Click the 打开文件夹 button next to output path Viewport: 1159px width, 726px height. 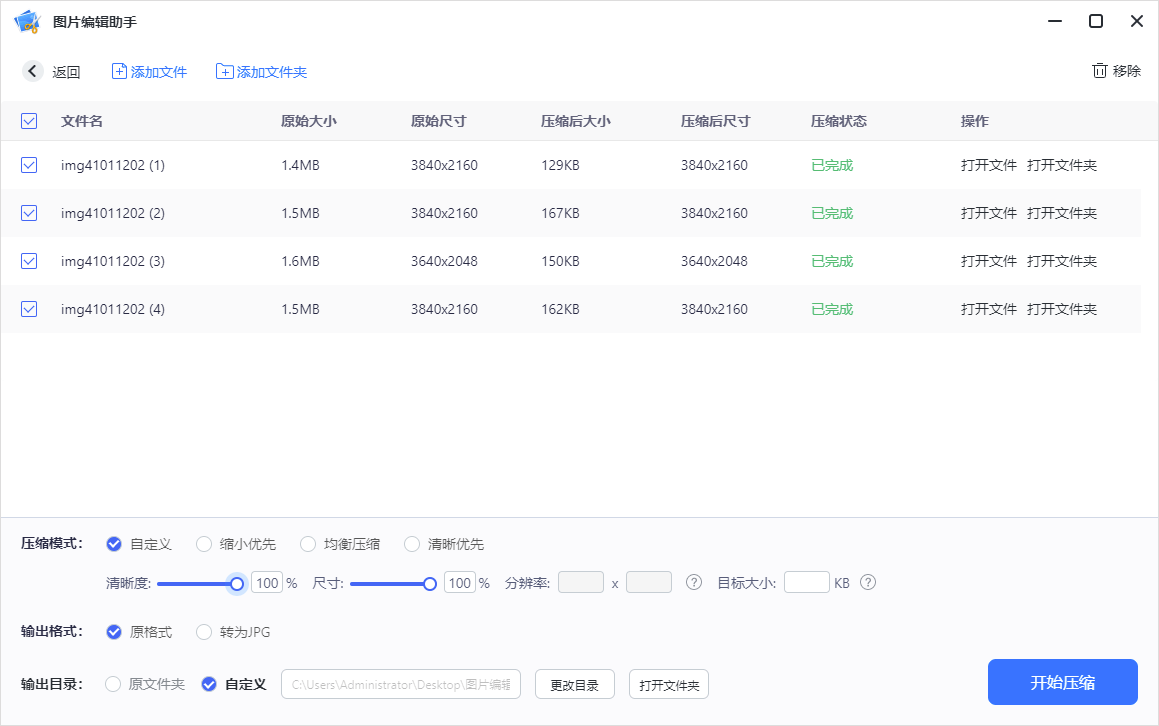[x=668, y=684]
